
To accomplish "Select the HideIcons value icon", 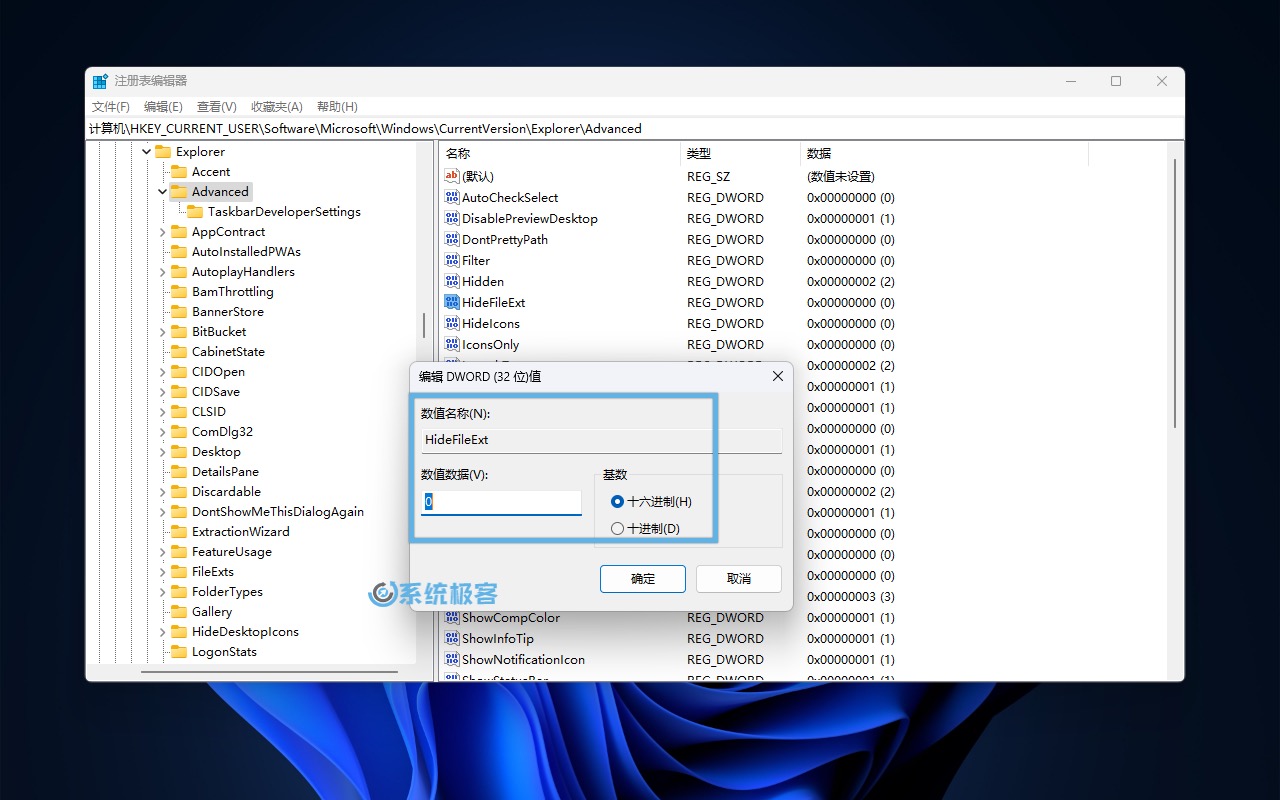I will click(x=451, y=323).
